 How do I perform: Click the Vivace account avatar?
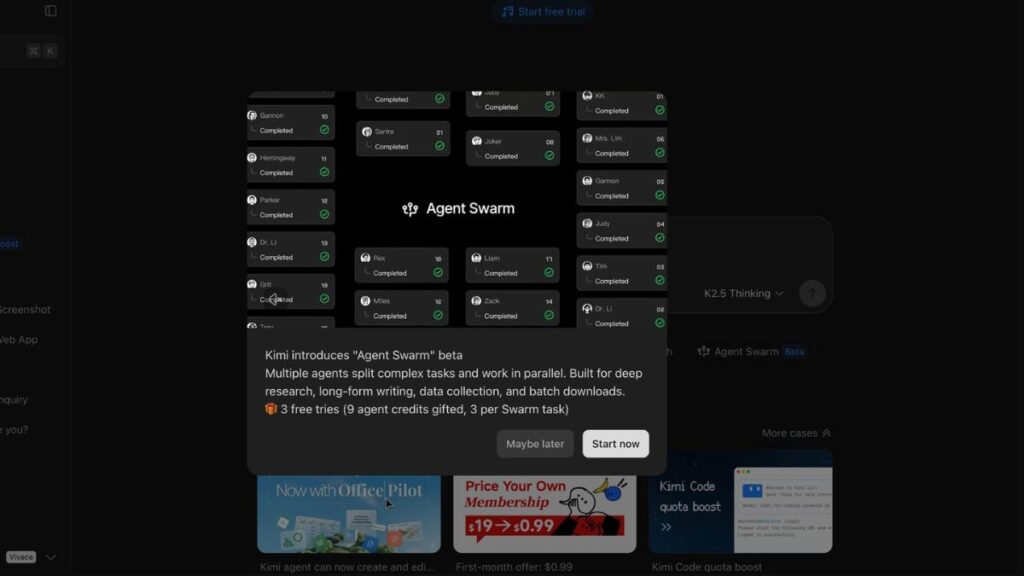pyautogui.click(x=21, y=556)
